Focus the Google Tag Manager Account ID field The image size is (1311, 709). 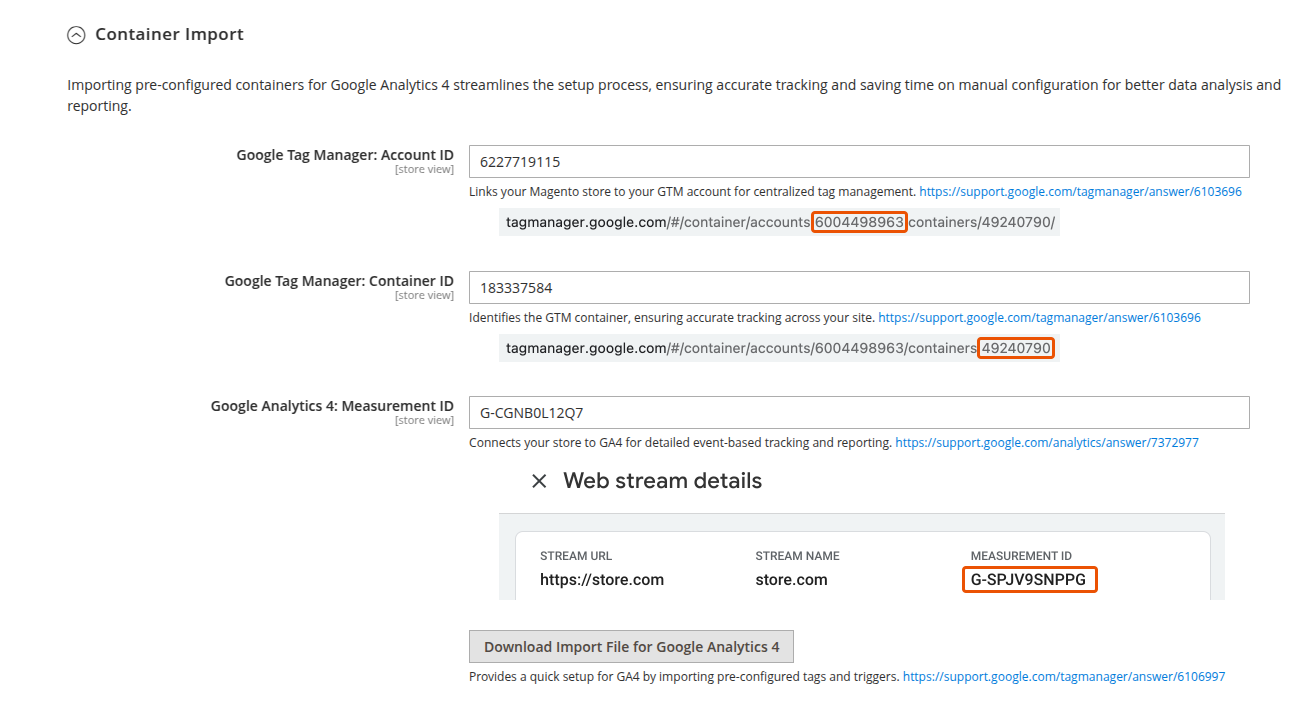coord(858,162)
